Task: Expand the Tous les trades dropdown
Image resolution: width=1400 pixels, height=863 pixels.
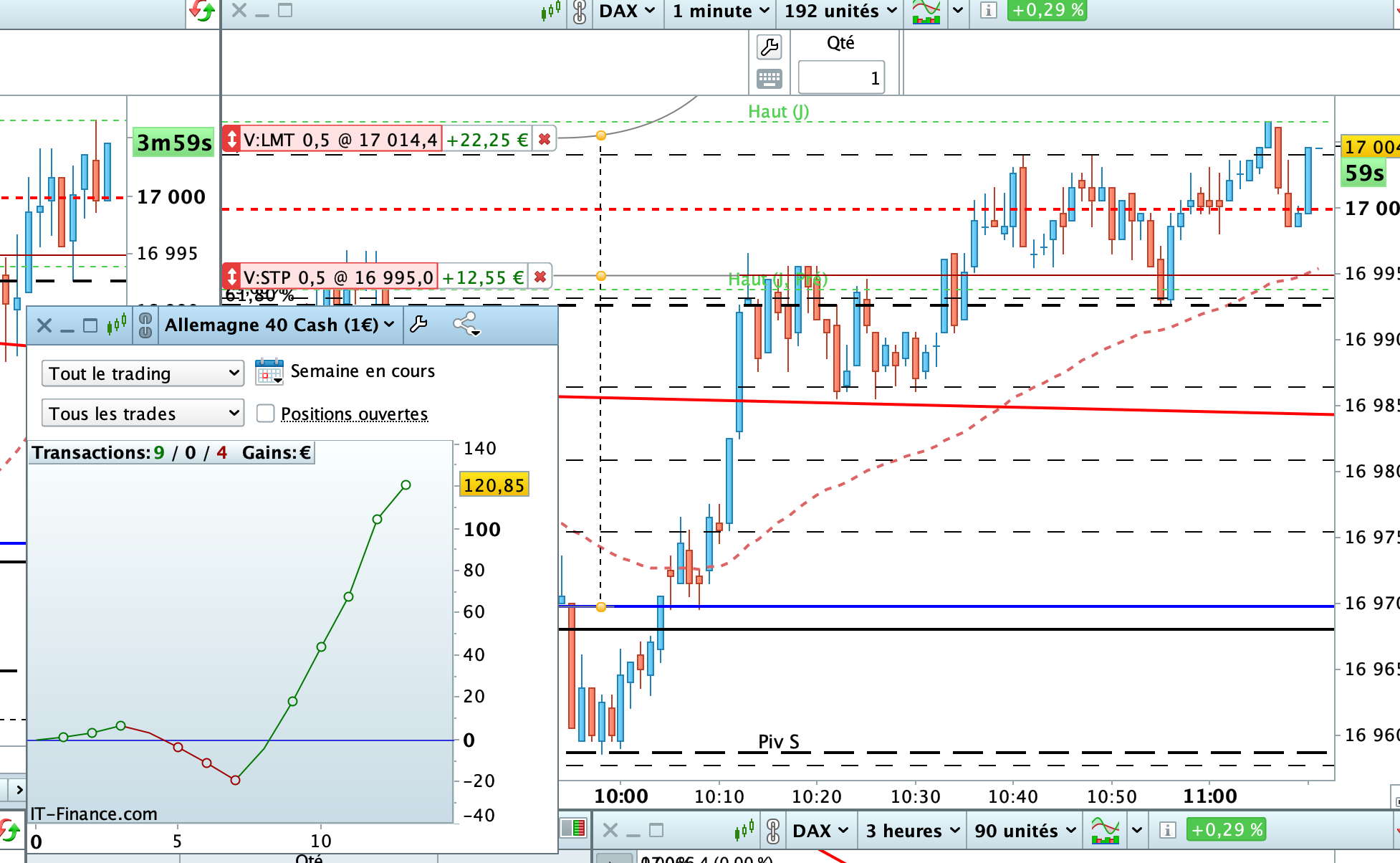Action: (x=143, y=414)
